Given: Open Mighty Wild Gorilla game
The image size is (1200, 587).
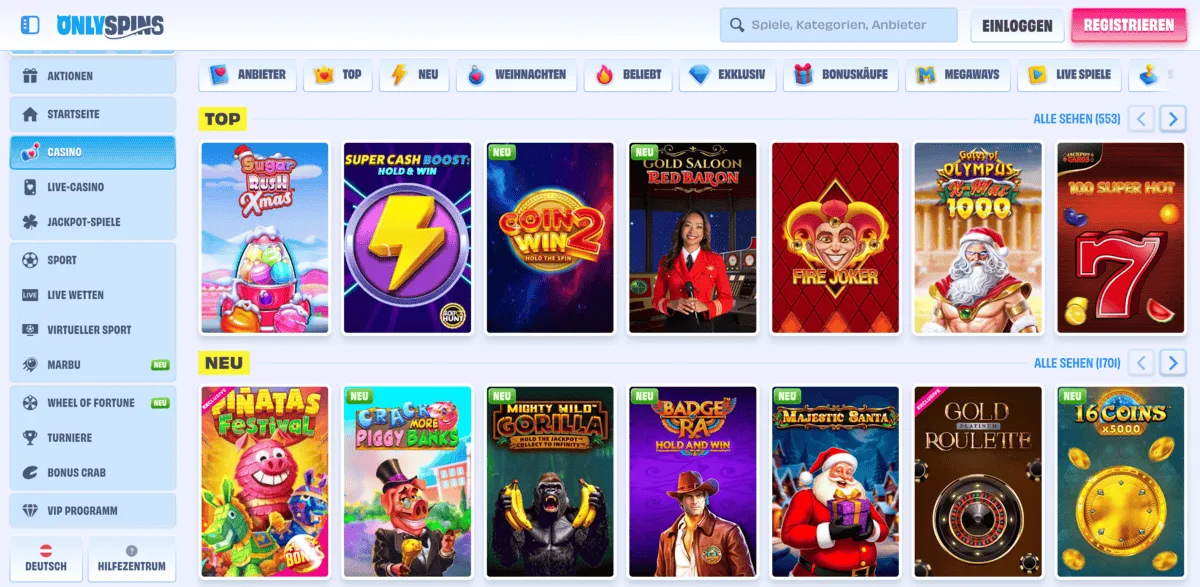Looking at the screenshot, I should (x=550, y=482).
